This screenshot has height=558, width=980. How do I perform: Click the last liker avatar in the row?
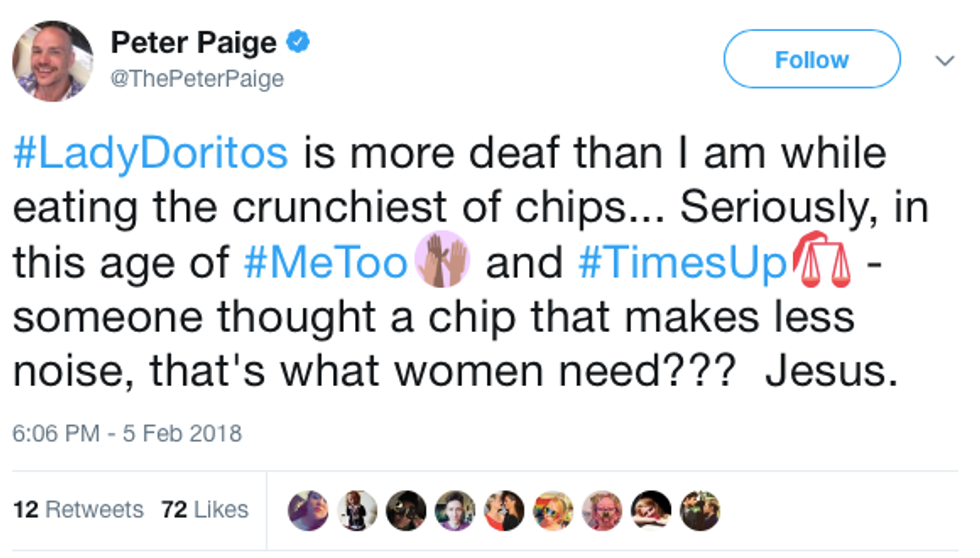pyautogui.click(x=700, y=510)
